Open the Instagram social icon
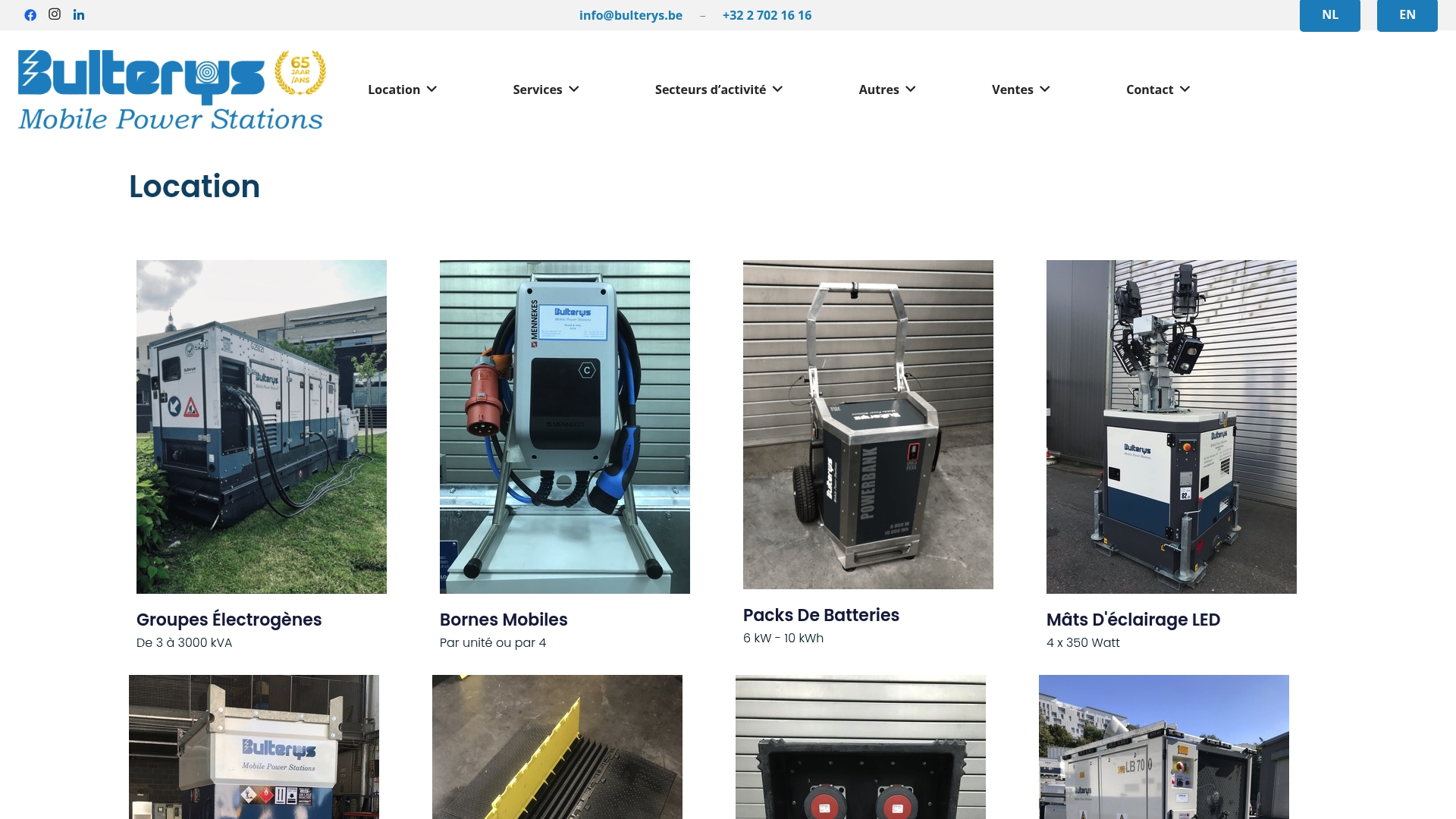 (55, 14)
